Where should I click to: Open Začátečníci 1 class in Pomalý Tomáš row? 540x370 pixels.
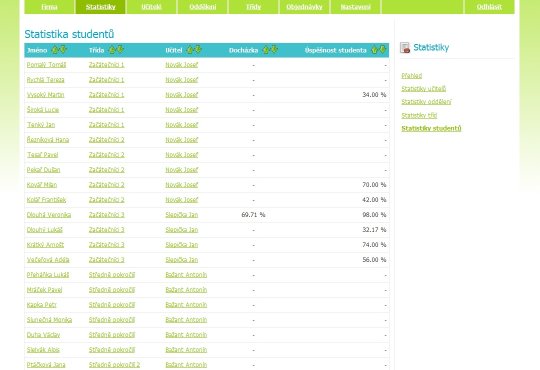(106, 65)
